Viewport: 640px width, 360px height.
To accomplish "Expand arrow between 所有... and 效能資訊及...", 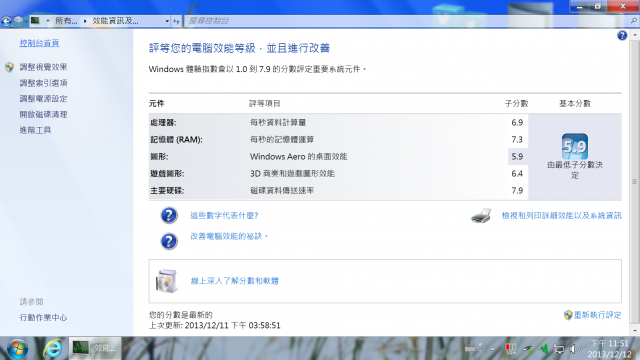I will coord(85,21).
